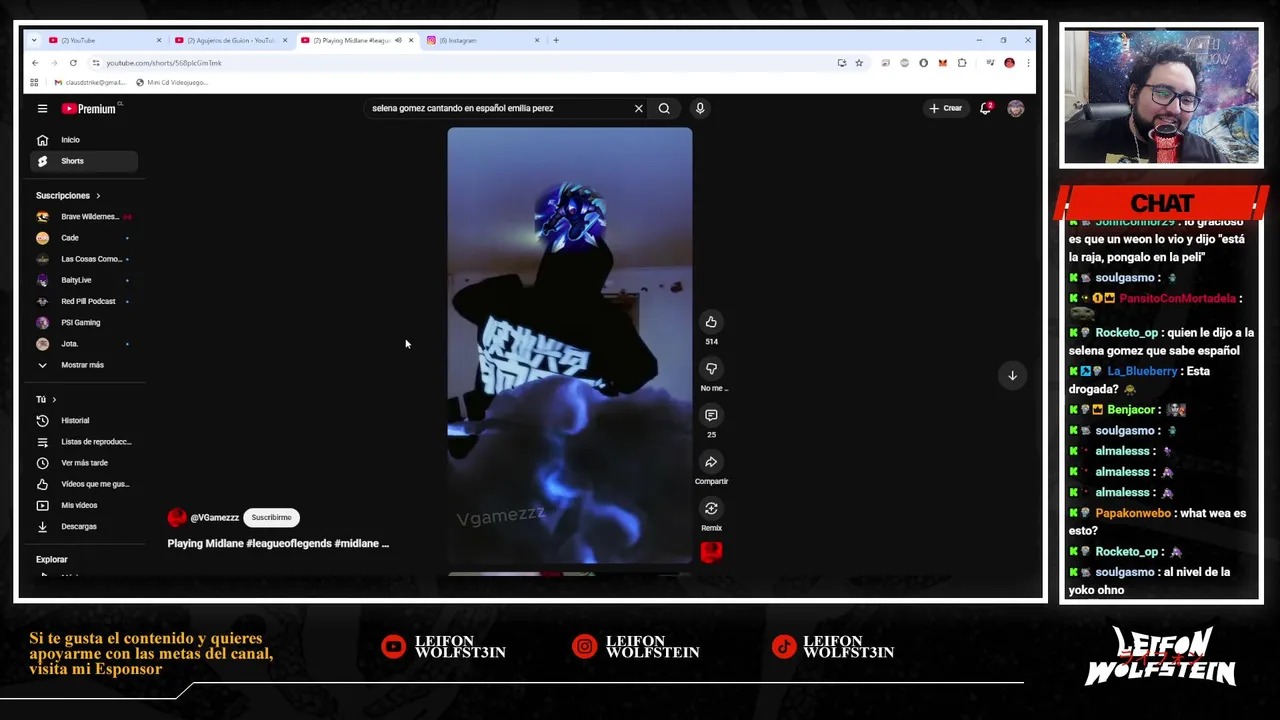
Task: Open the notifications bell
Action: coord(985,108)
